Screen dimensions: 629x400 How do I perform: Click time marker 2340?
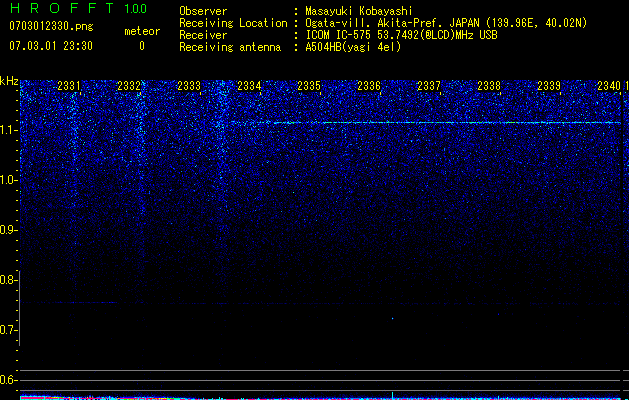click(x=609, y=86)
